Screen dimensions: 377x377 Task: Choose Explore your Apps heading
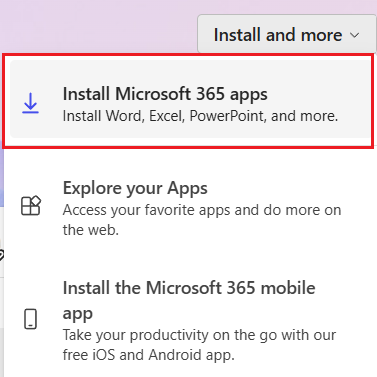(135, 188)
